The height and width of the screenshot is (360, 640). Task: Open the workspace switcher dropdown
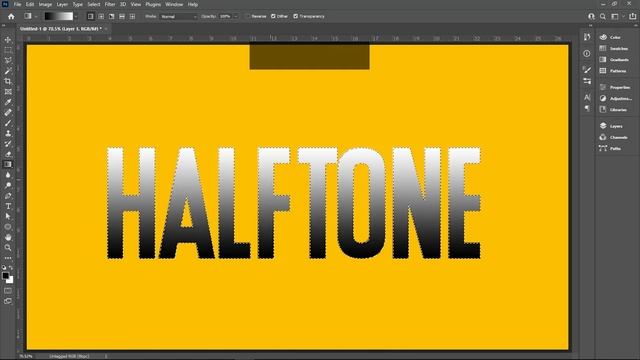tap(617, 16)
